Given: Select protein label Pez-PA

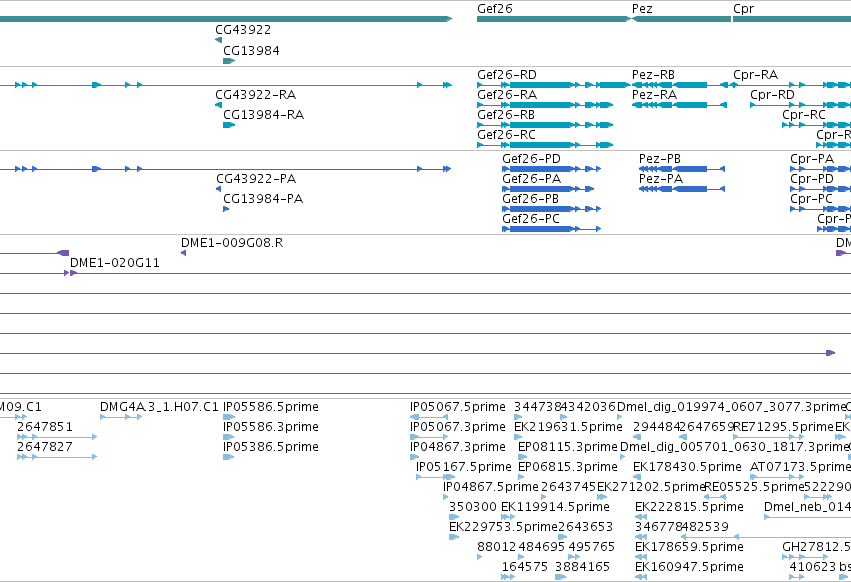Looking at the screenshot, I should tap(661, 179).
